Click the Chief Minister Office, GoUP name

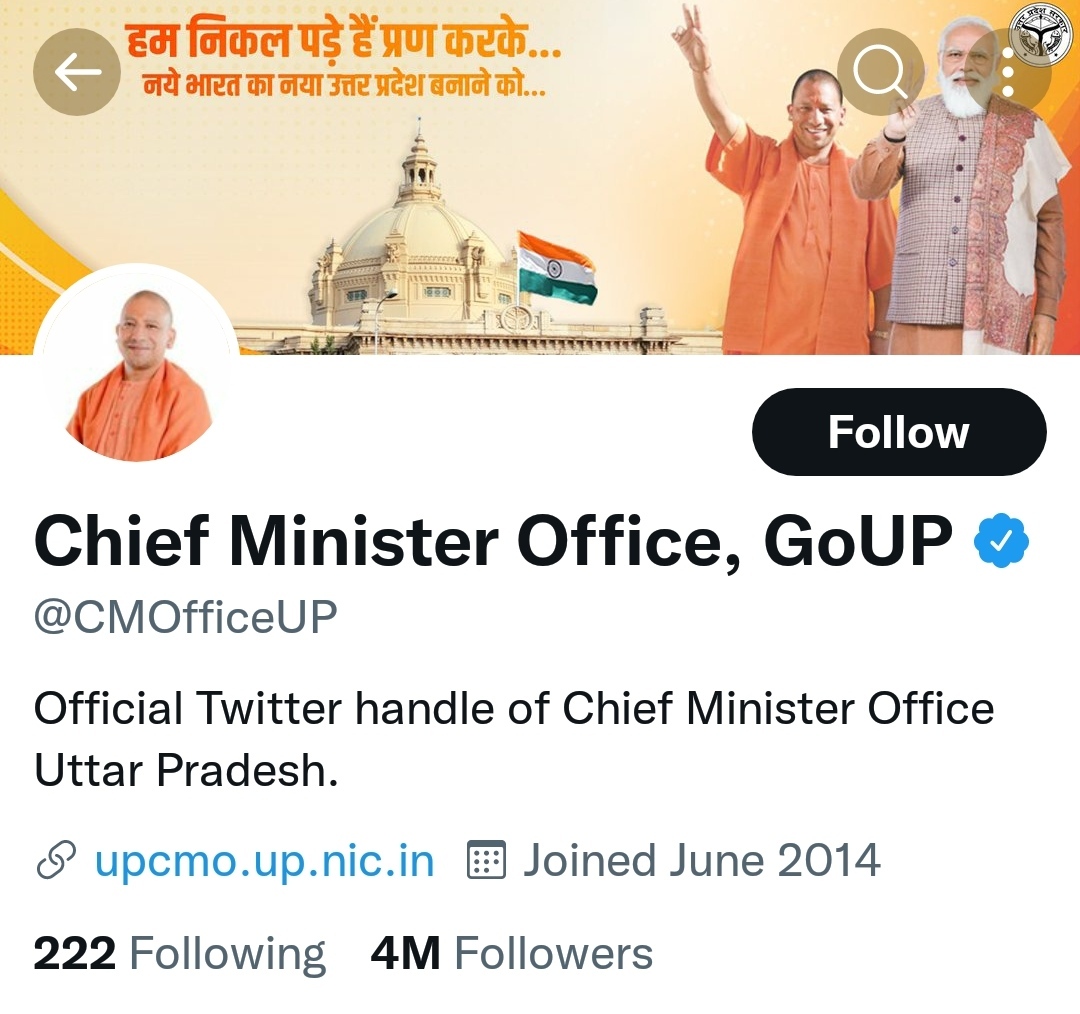[493, 541]
